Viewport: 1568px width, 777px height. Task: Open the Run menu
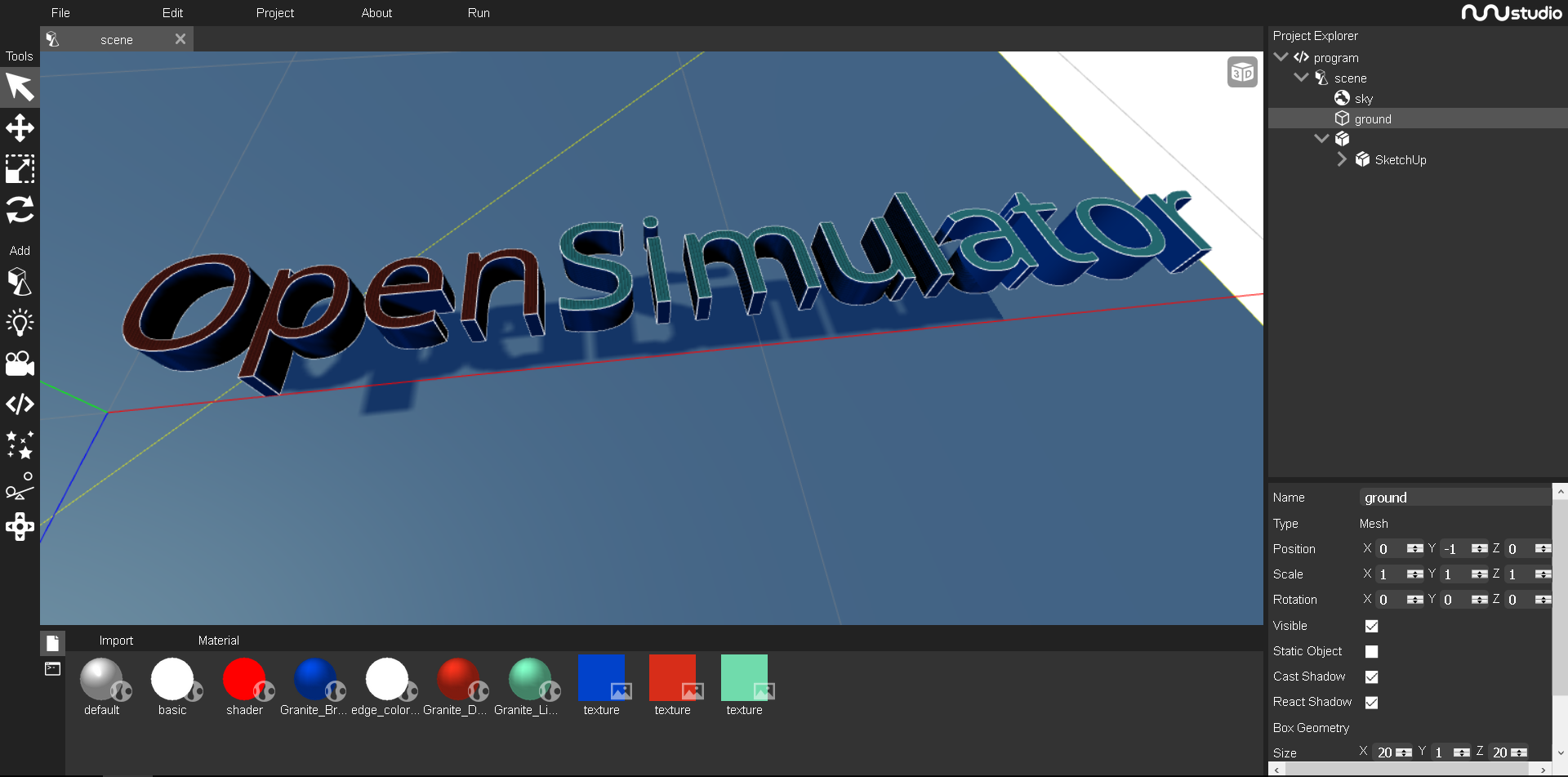tap(479, 13)
